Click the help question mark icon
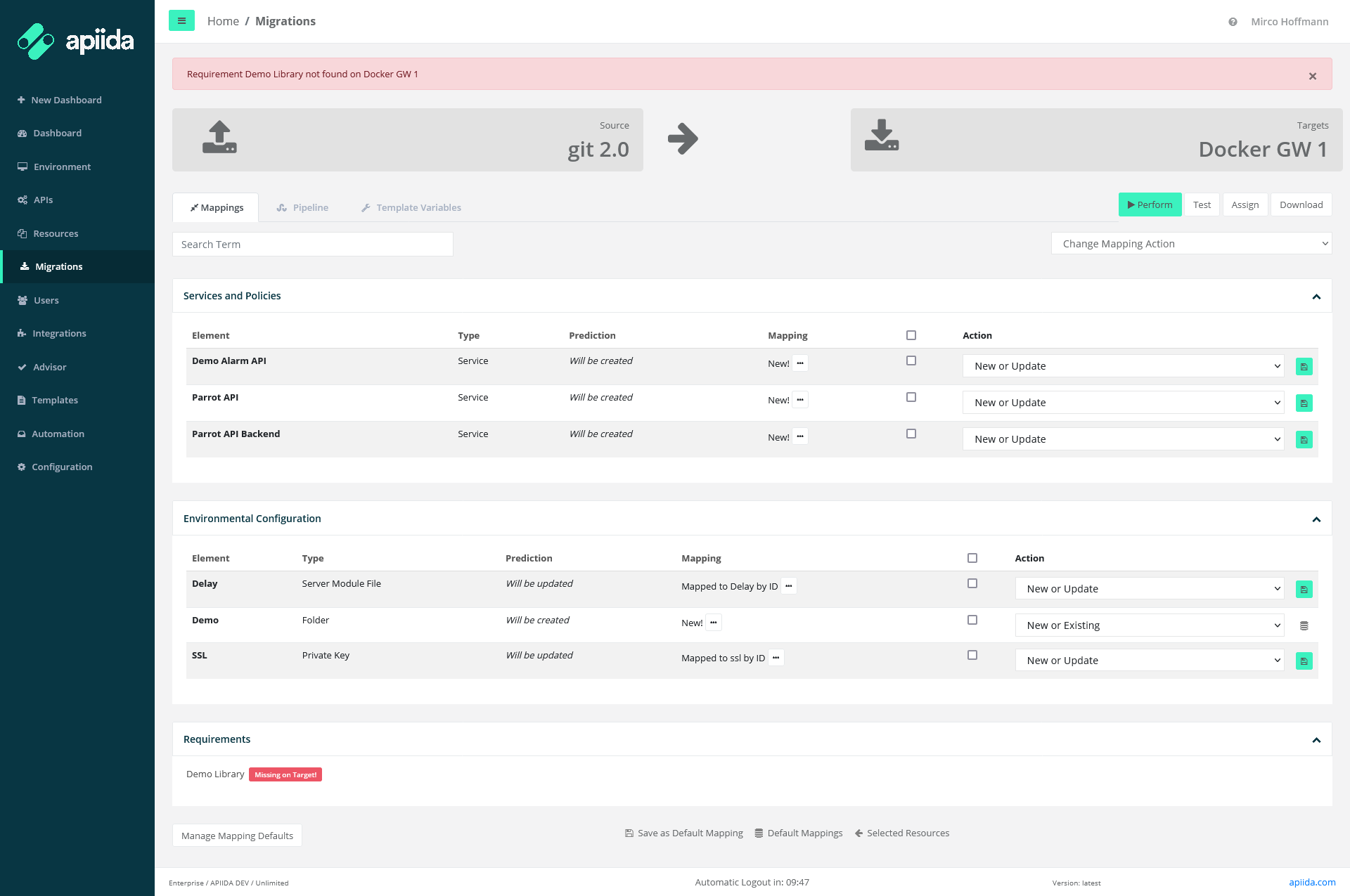1350x896 pixels. tap(1233, 22)
